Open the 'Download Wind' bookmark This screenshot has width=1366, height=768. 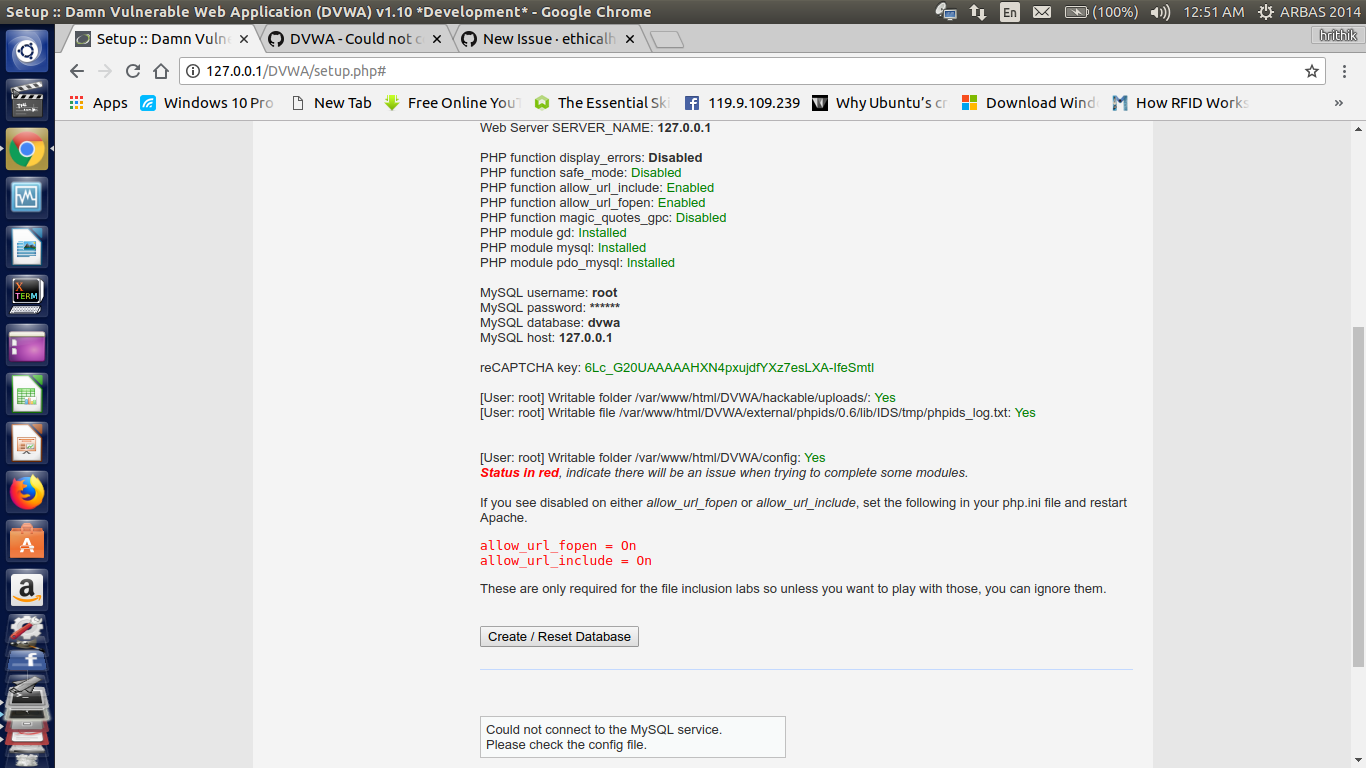point(1029,102)
